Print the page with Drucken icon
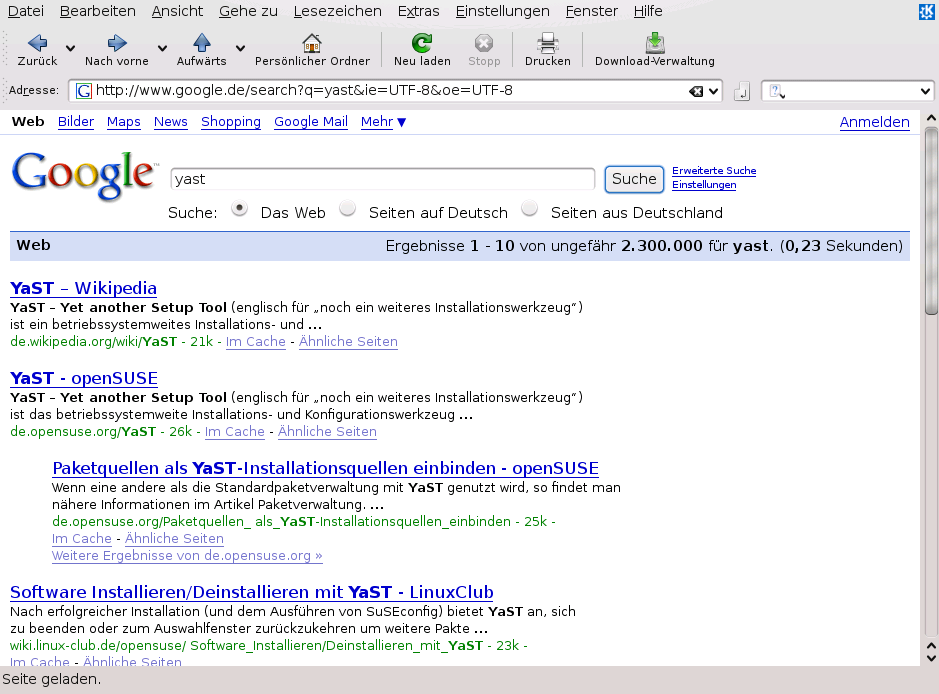939x694 pixels. [547, 43]
